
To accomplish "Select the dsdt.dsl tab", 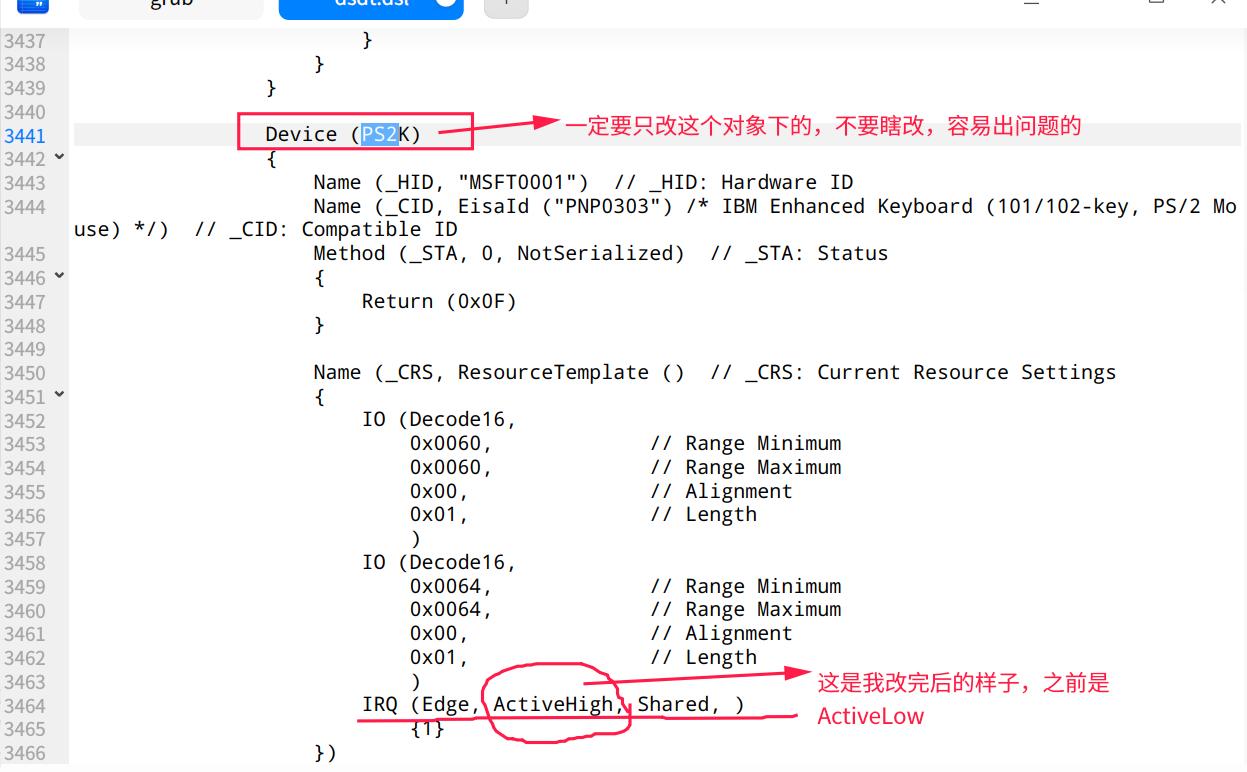I will pyautogui.click(x=371, y=6).
